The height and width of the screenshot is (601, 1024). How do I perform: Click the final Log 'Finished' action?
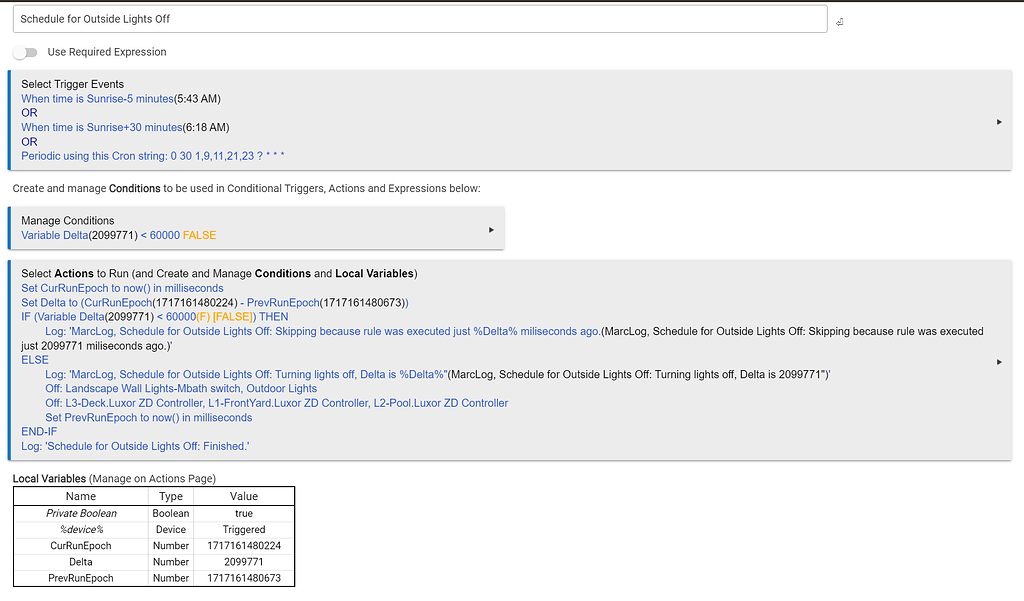tap(135, 446)
